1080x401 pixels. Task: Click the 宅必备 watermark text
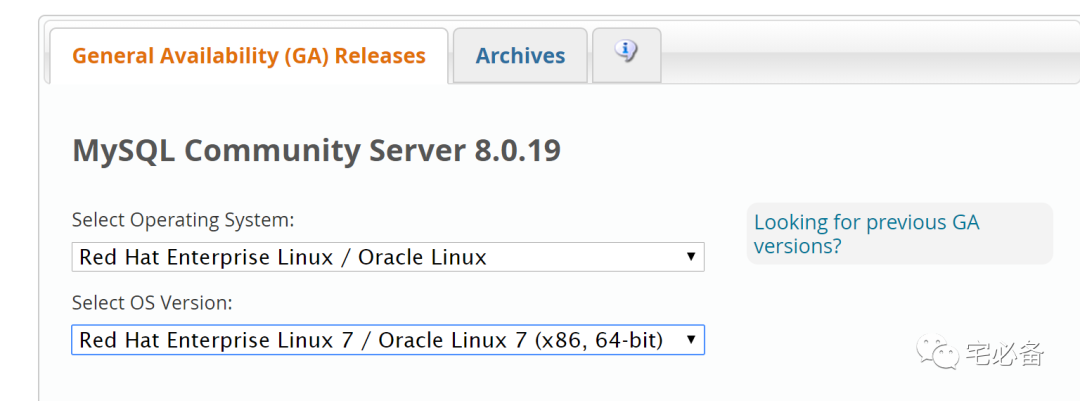(1004, 354)
